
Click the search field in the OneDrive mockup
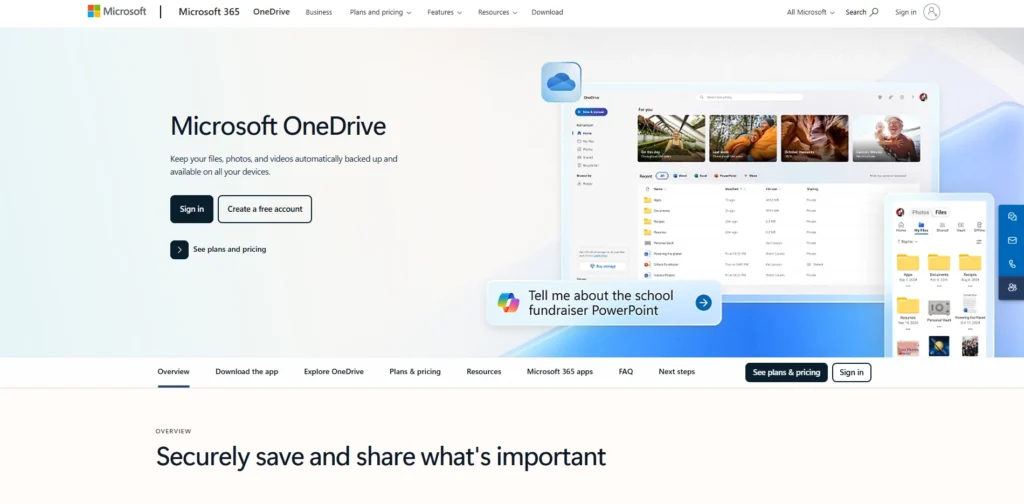point(750,97)
